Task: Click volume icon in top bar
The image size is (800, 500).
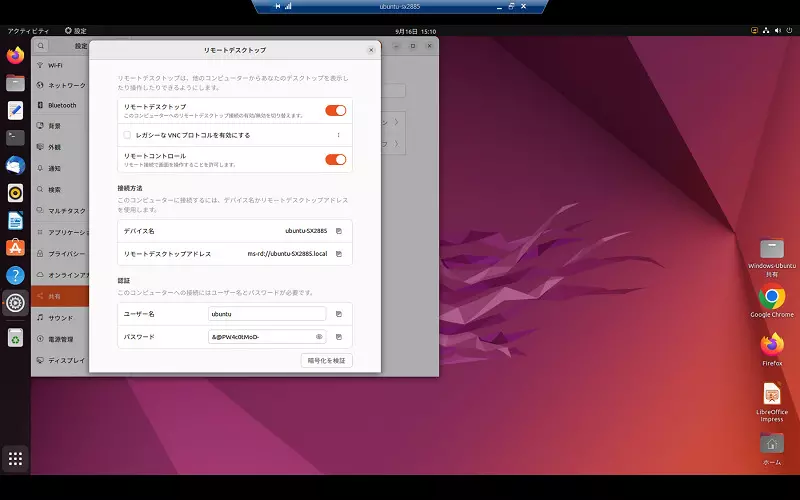Action: click(x=778, y=31)
